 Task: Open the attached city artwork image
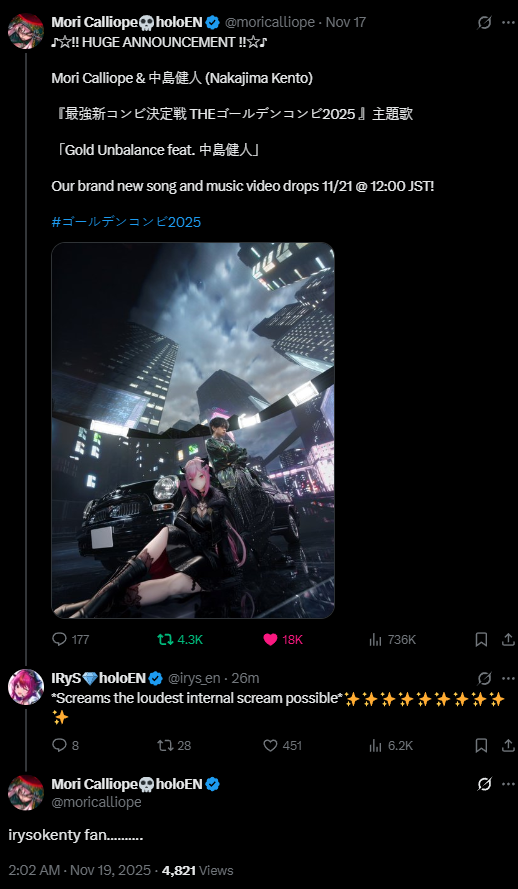point(193,430)
